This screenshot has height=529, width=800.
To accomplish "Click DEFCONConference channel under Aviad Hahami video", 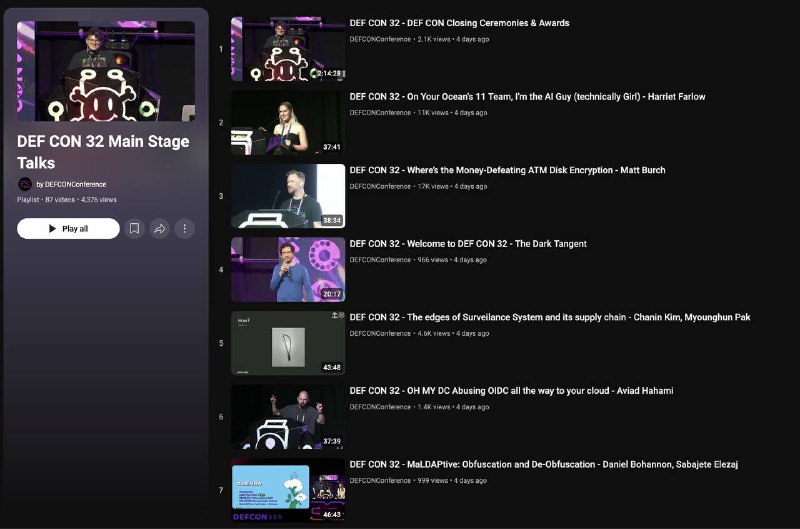I will pyautogui.click(x=380, y=407).
